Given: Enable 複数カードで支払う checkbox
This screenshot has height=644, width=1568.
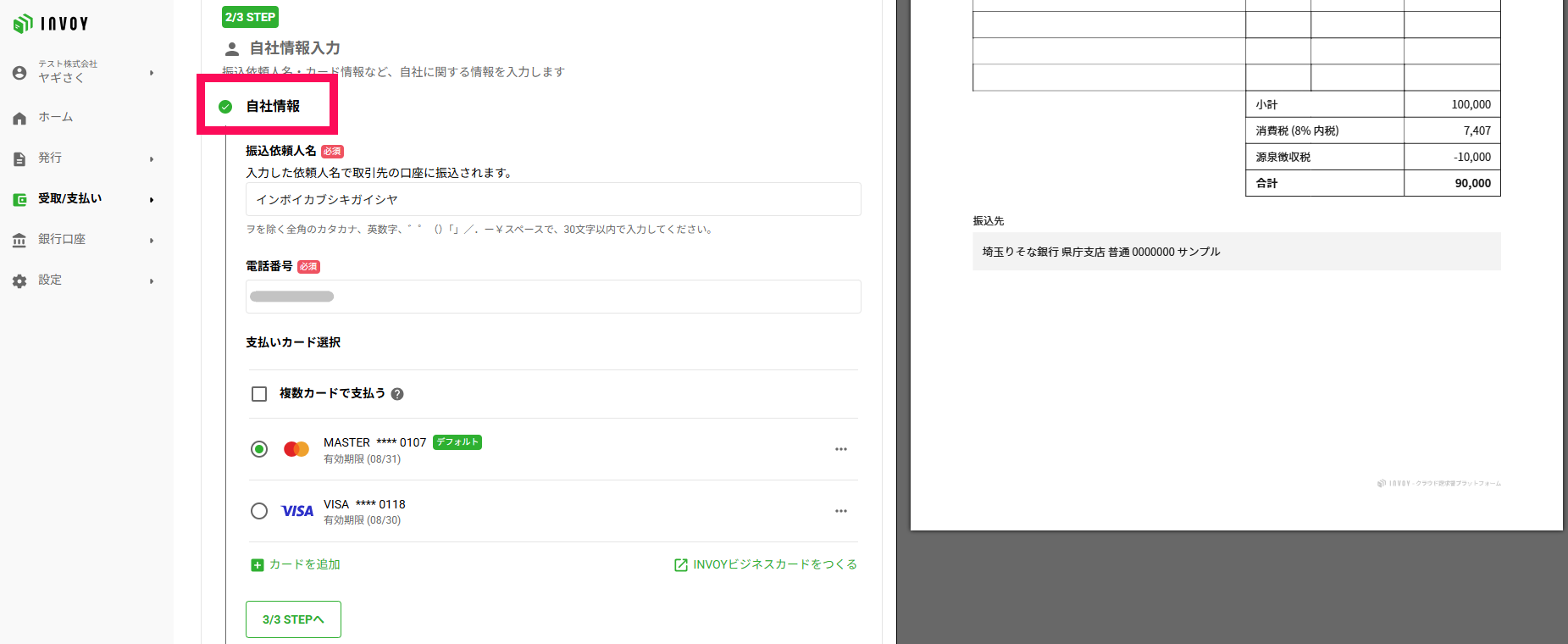Looking at the screenshot, I should pos(259,394).
